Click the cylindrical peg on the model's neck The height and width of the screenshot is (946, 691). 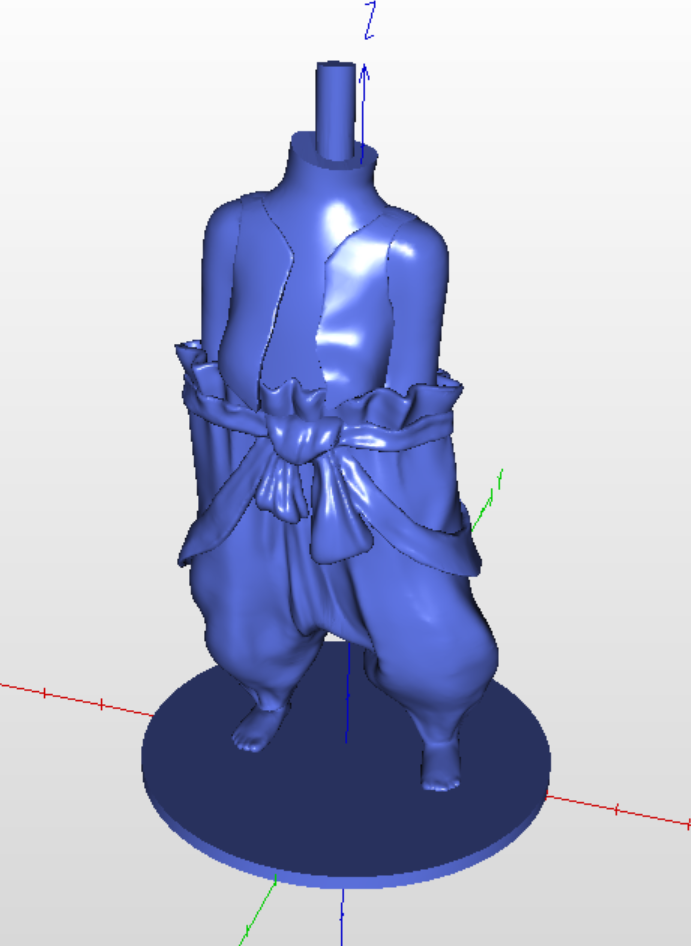pos(336,112)
